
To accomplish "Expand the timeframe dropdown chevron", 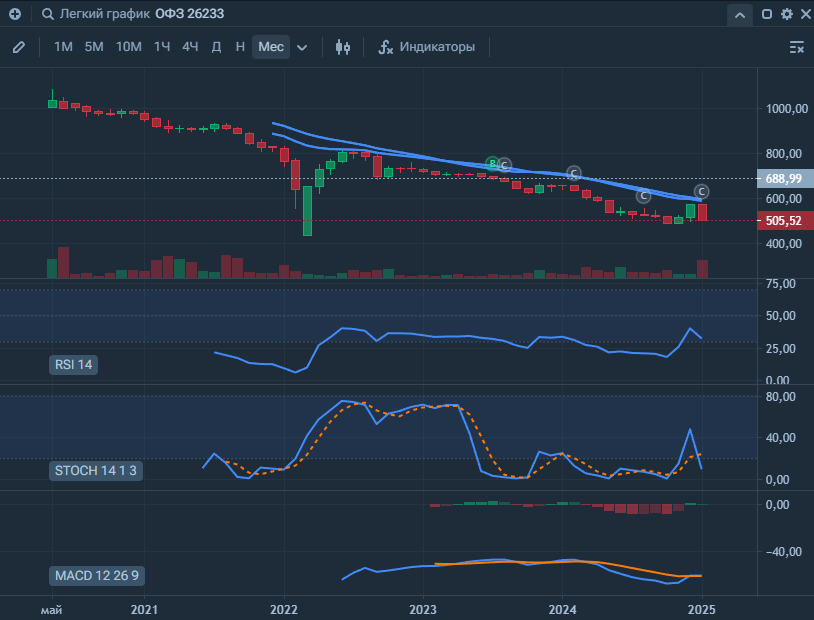I will pos(302,47).
